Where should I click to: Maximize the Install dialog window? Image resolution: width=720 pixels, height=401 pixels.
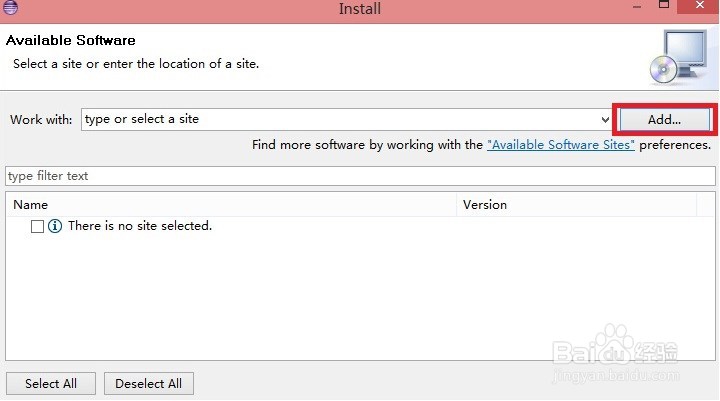(664, 5)
